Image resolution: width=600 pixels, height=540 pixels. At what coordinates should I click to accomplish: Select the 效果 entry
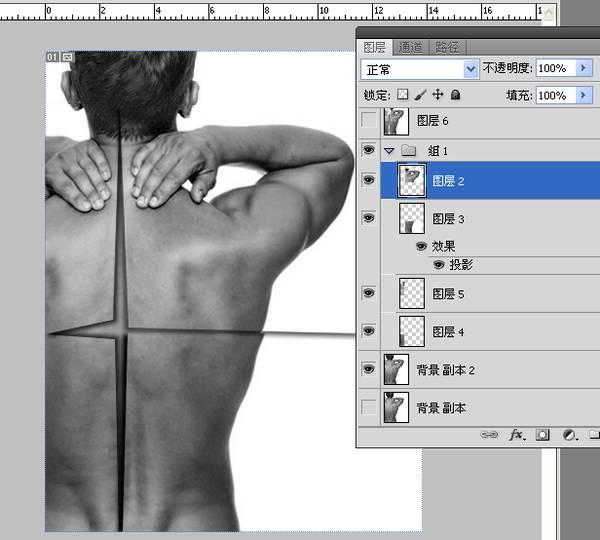[x=443, y=246]
